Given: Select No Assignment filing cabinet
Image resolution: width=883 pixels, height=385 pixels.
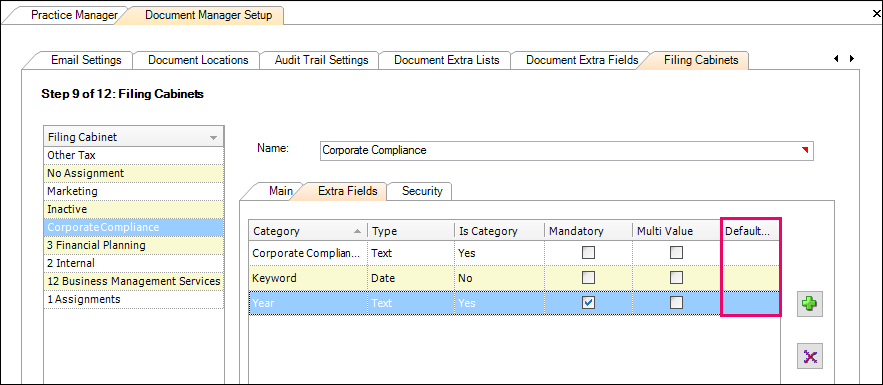Looking at the screenshot, I should [133, 173].
